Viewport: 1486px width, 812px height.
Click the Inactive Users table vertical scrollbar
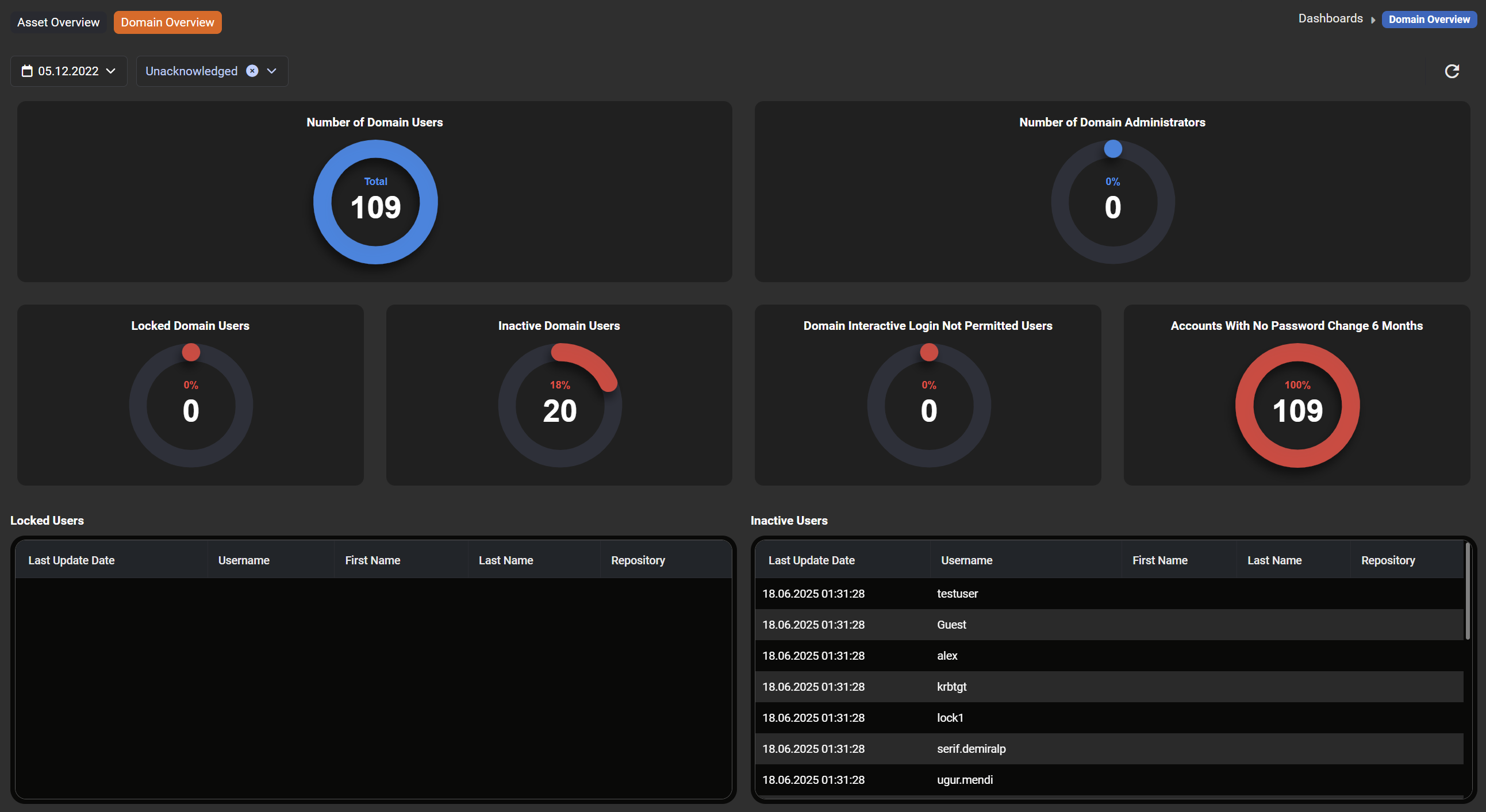(1468, 591)
